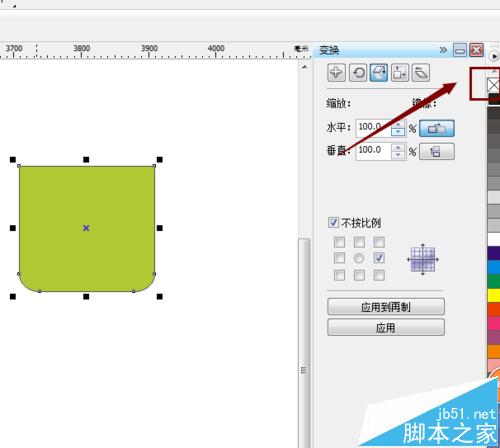
Task: Pick the magenta-purple color swatch
Action: tap(494, 337)
